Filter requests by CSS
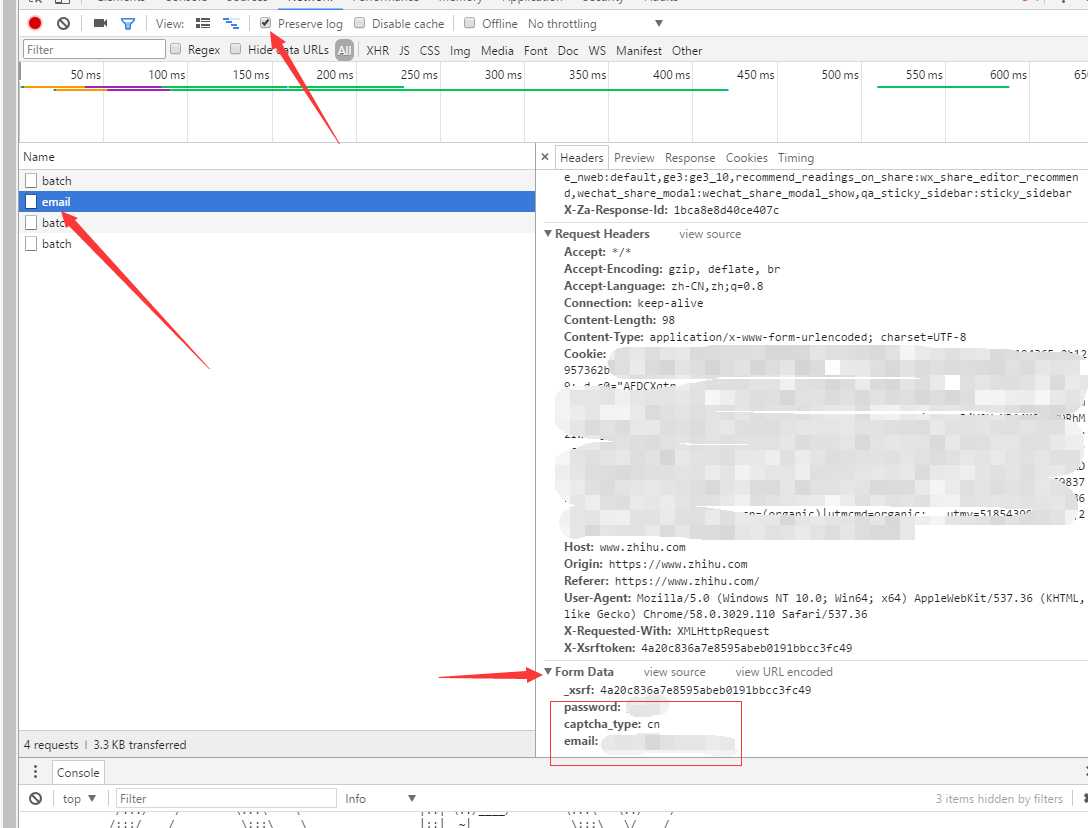Screen dimensions: 1088x828 430,50
